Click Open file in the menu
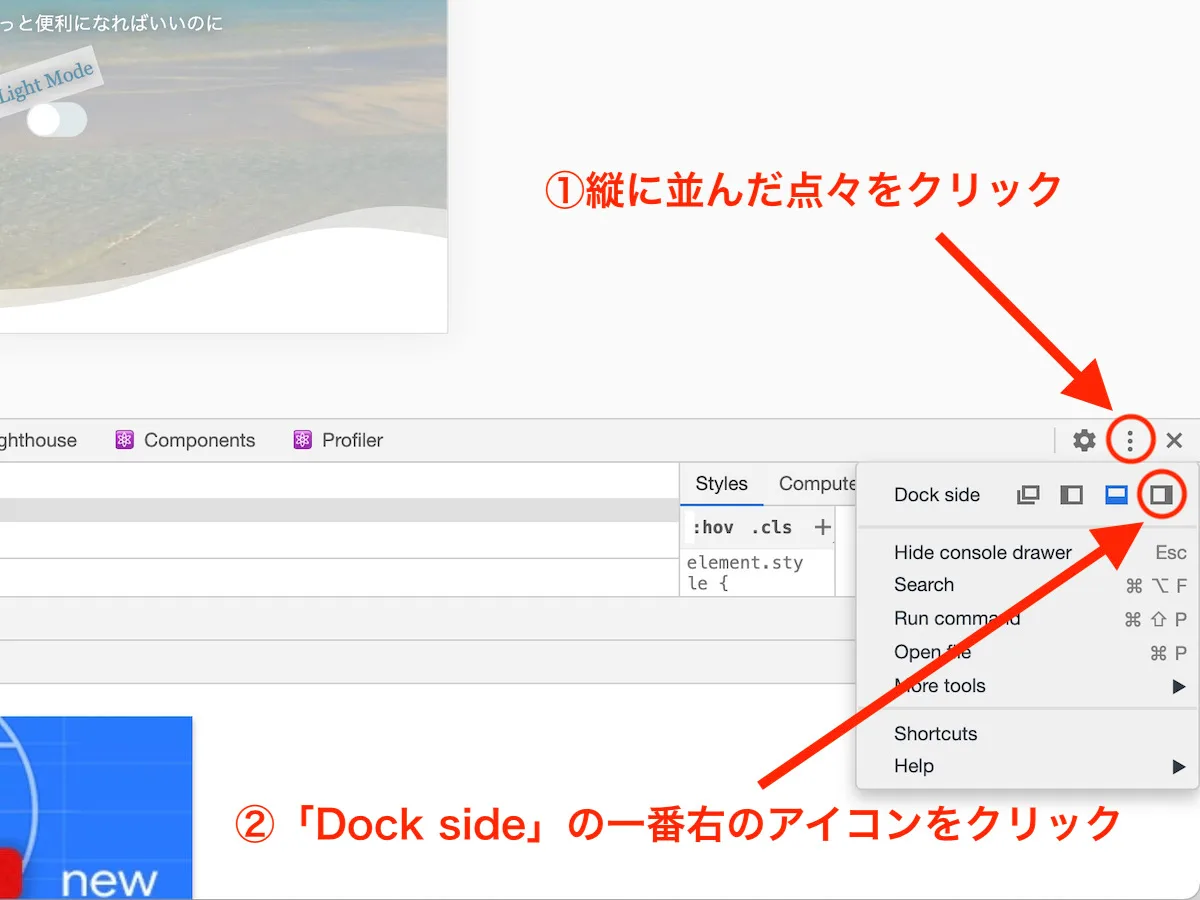Screen dimensions: 1200x900 pos(932,652)
